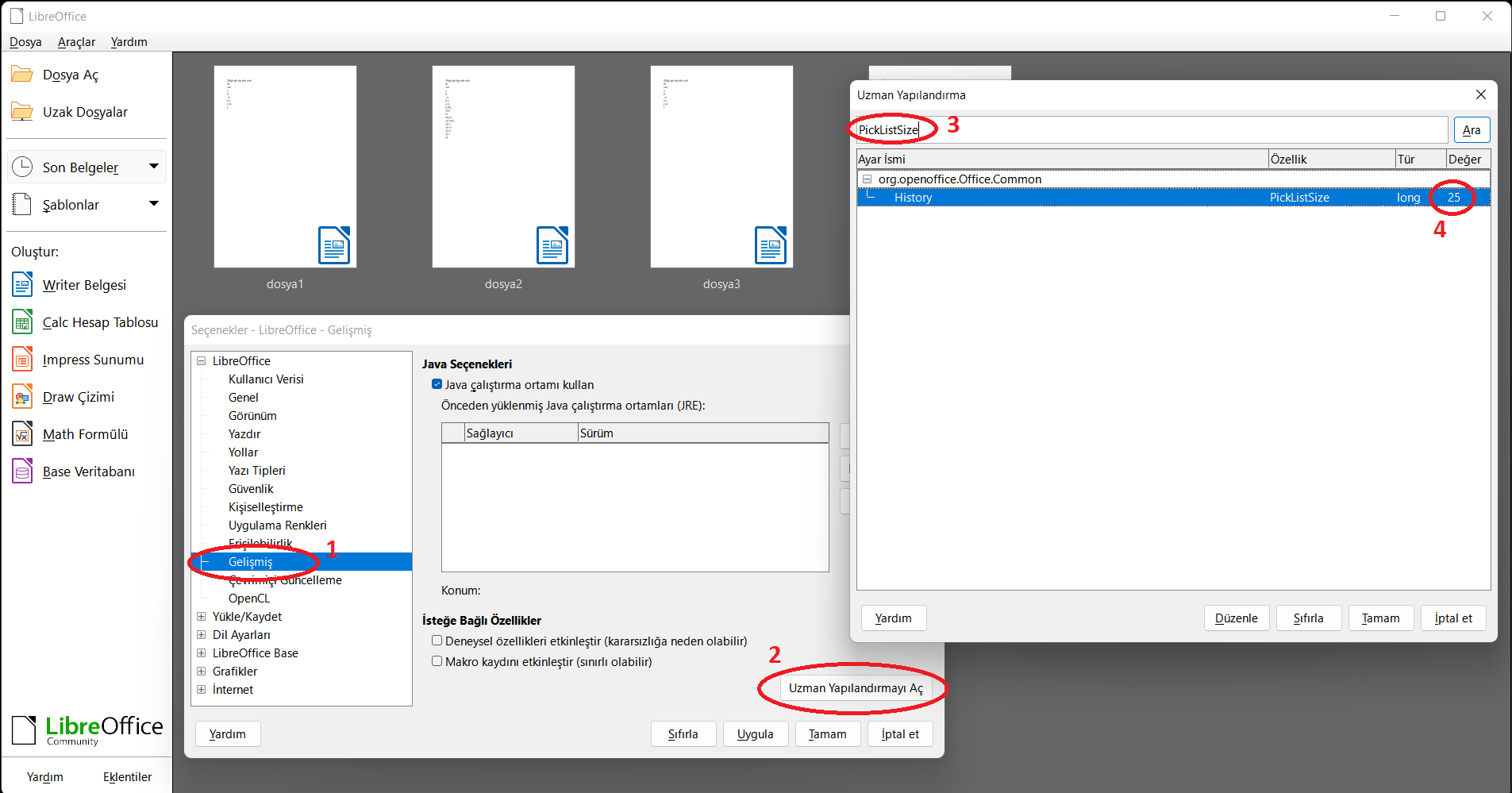Close the Uzman Yapılandırma dialog
The height and width of the screenshot is (793, 1512).
pos(1480,94)
